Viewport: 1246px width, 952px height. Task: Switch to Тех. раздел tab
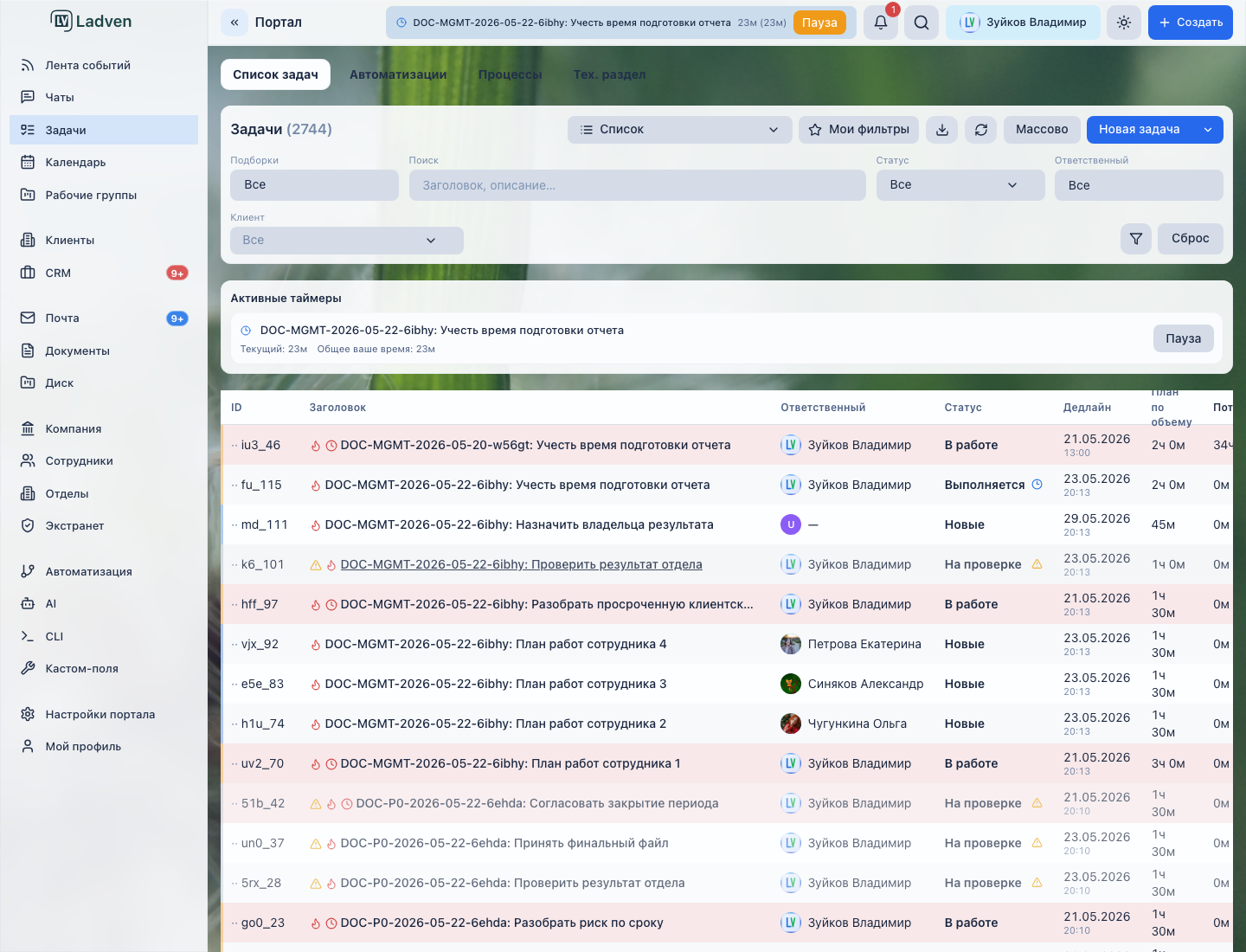609,74
